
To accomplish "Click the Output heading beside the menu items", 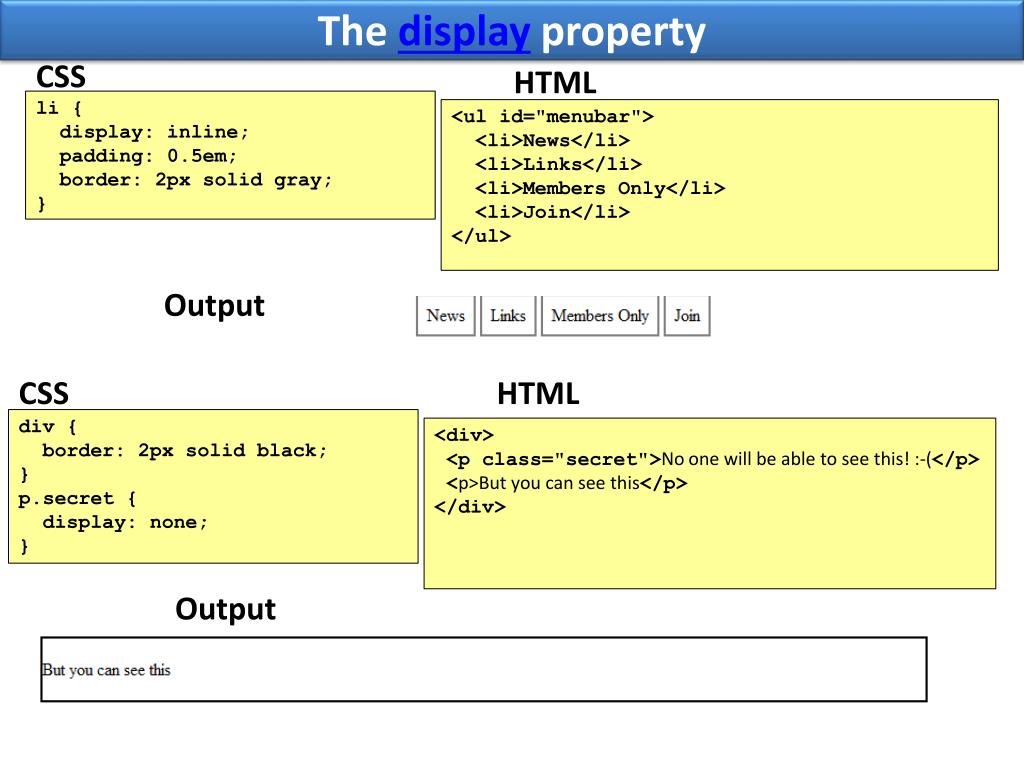I will 214,306.
